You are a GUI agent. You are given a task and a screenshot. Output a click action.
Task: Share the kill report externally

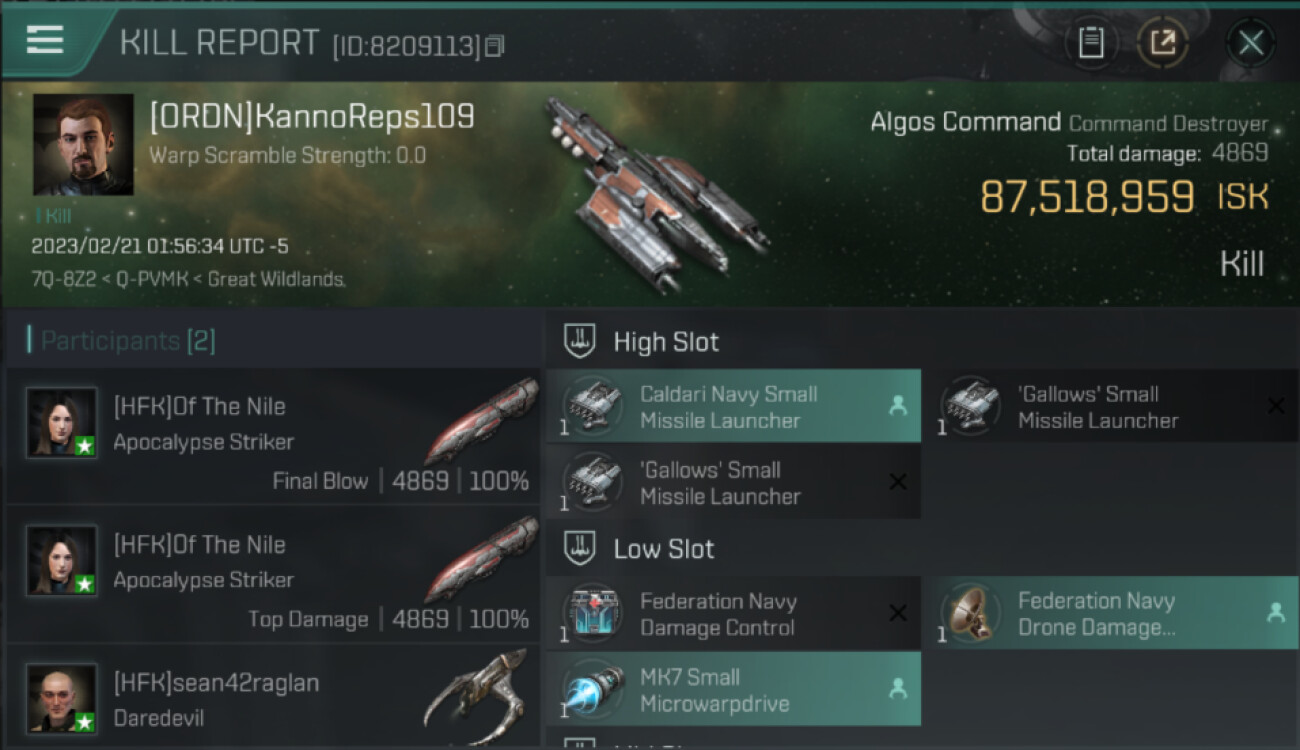[1161, 42]
